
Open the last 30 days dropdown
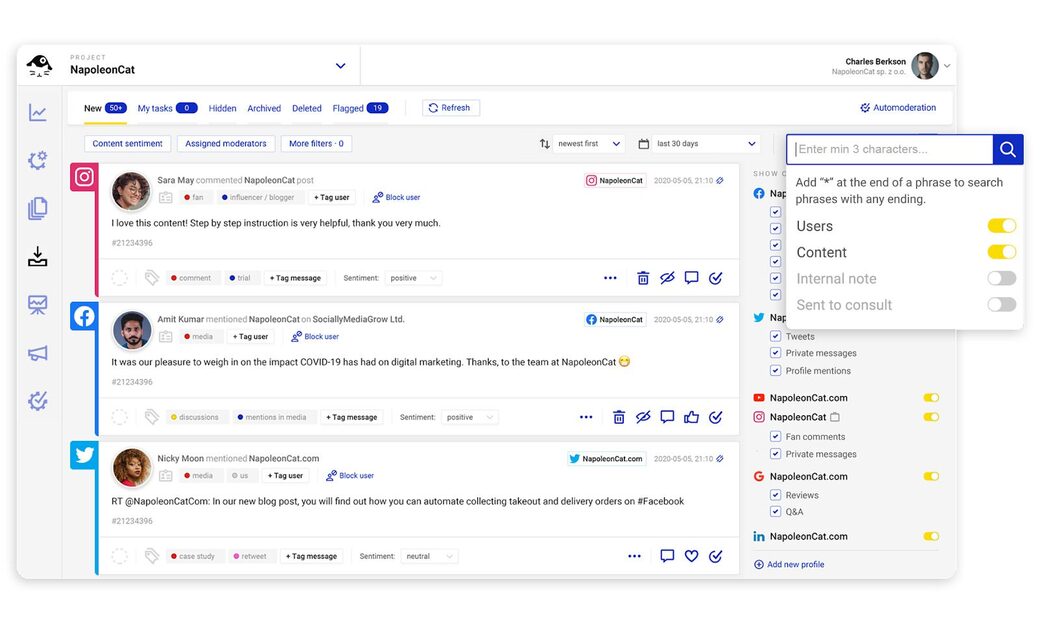[706, 144]
